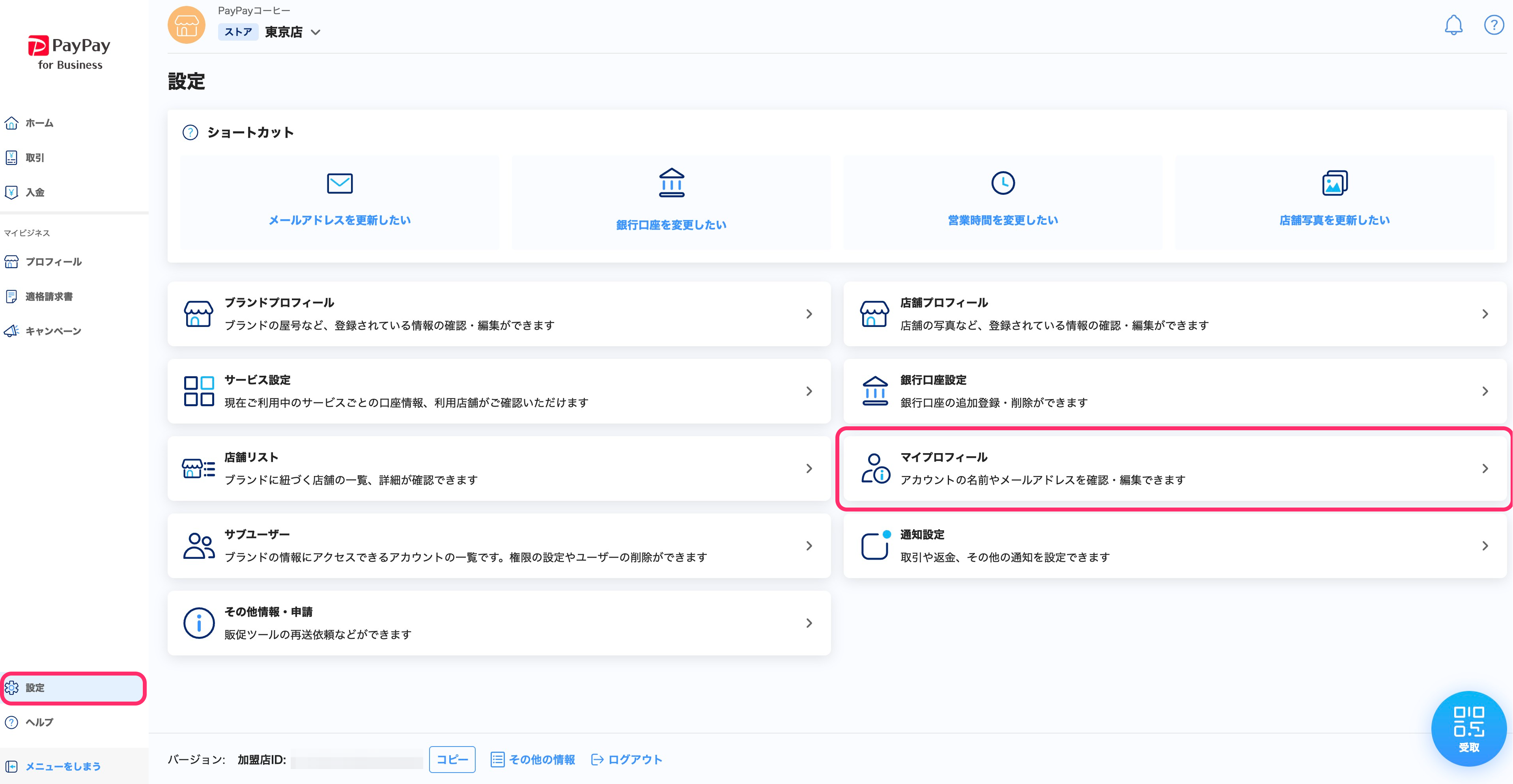Open the サブユーザー card title

coord(257,534)
